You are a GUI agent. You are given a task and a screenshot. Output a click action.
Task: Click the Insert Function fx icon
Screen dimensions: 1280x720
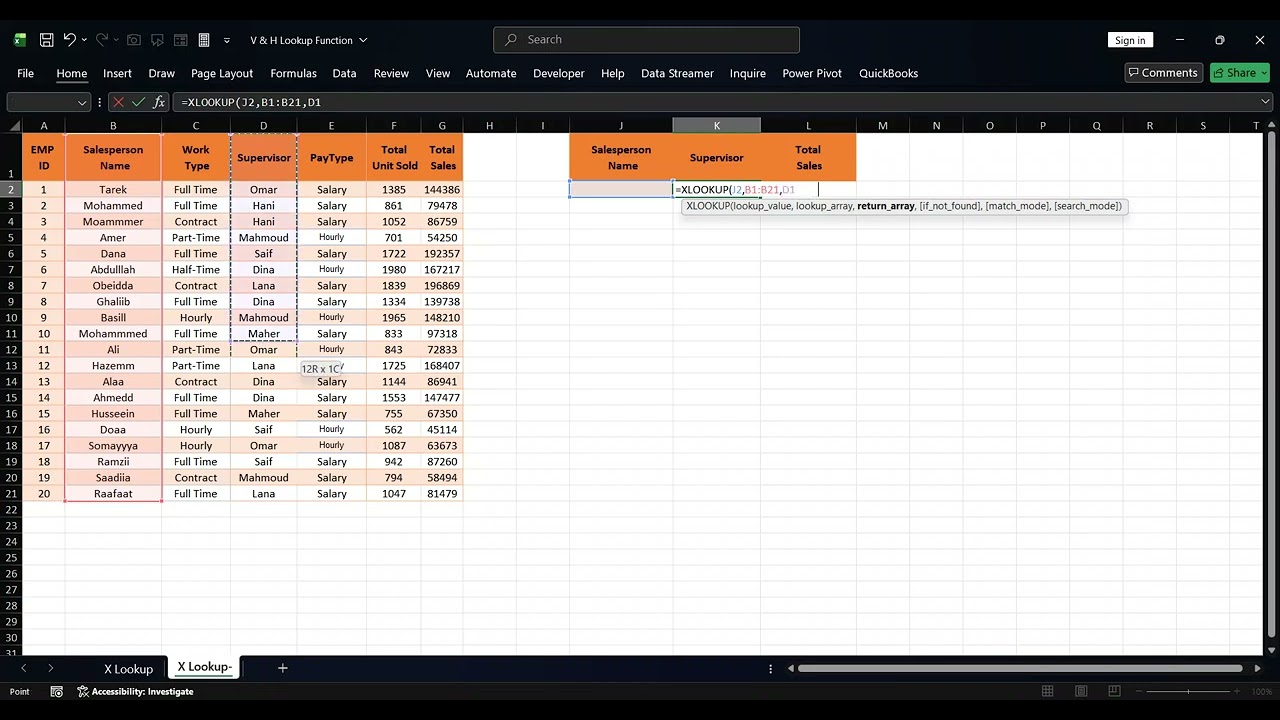pyautogui.click(x=159, y=102)
